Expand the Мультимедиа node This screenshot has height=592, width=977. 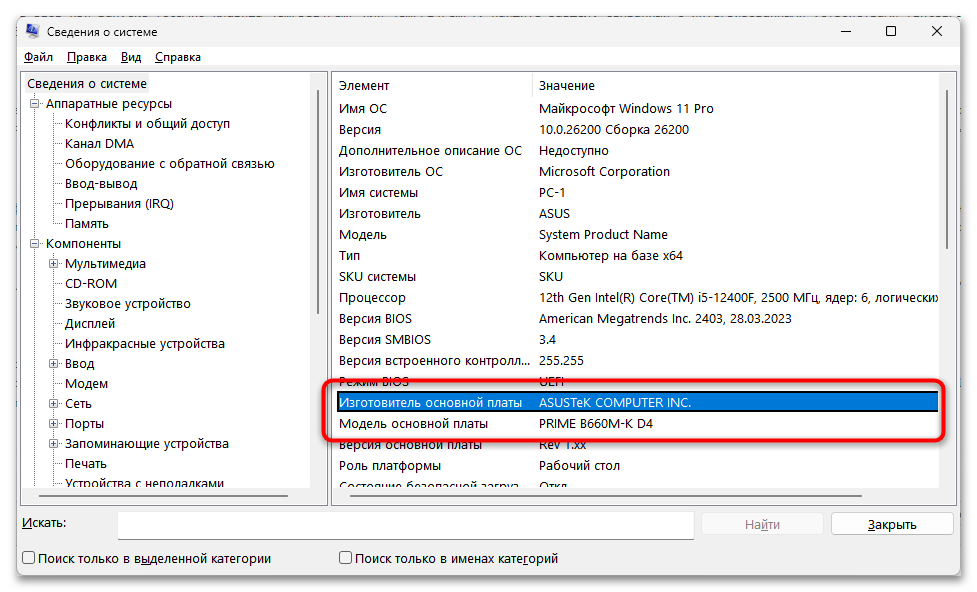tap(54, 264)
